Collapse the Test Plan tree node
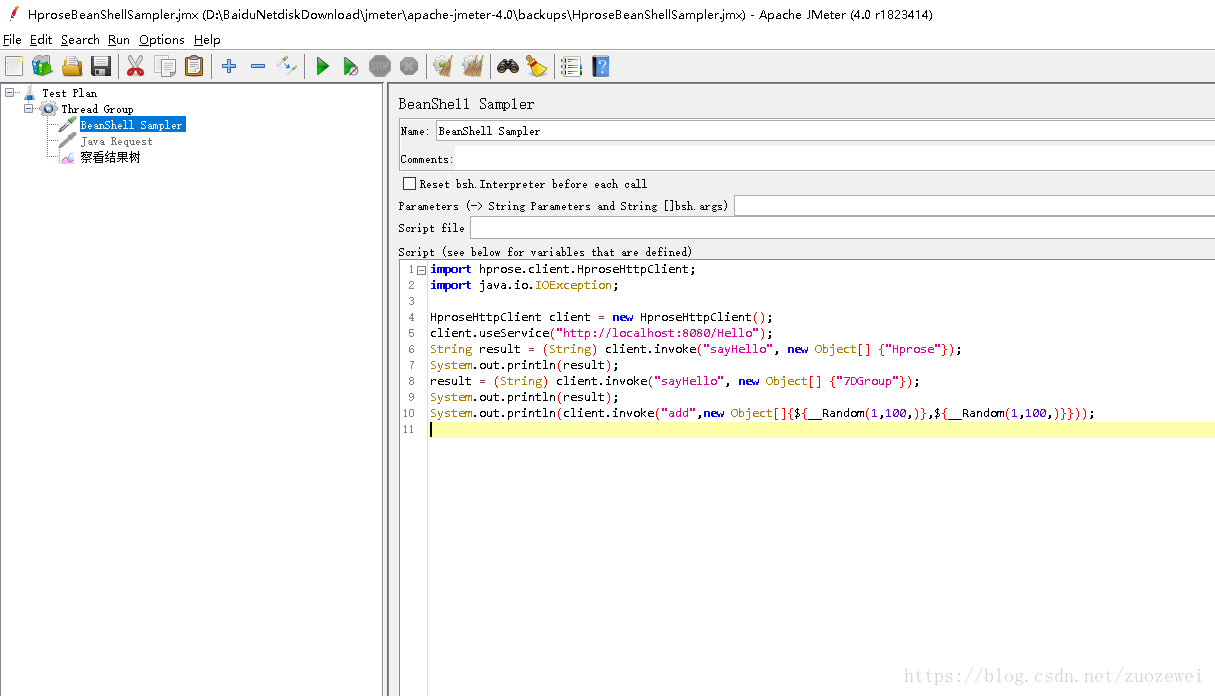 [10, 93]
